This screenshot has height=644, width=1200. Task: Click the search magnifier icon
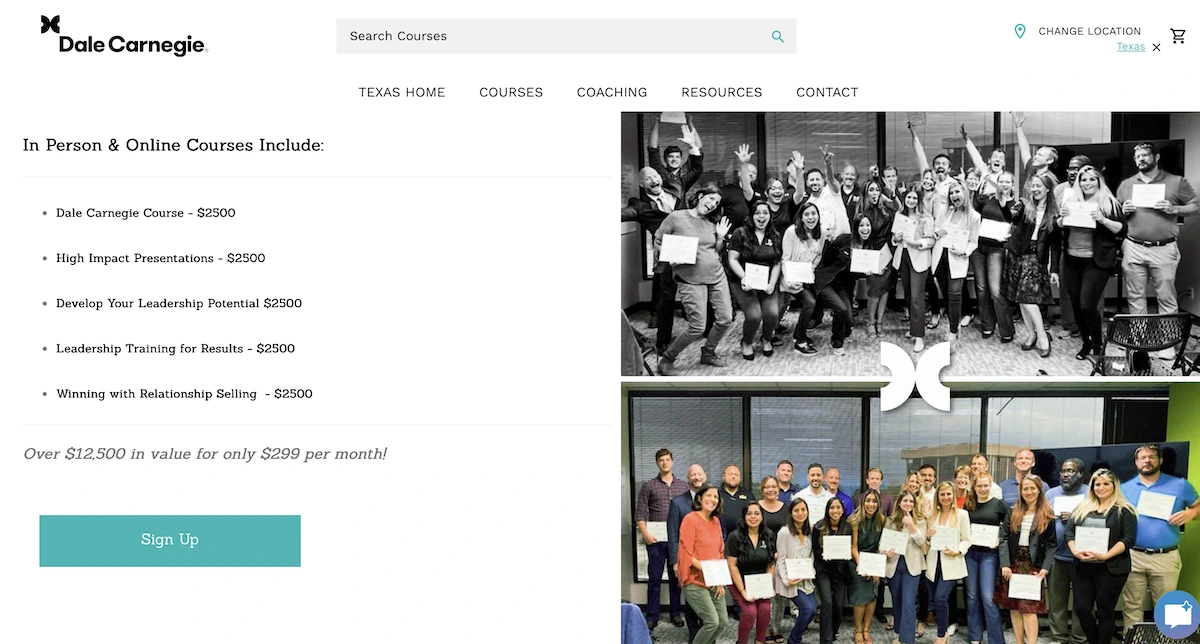(x=778, y=37)
